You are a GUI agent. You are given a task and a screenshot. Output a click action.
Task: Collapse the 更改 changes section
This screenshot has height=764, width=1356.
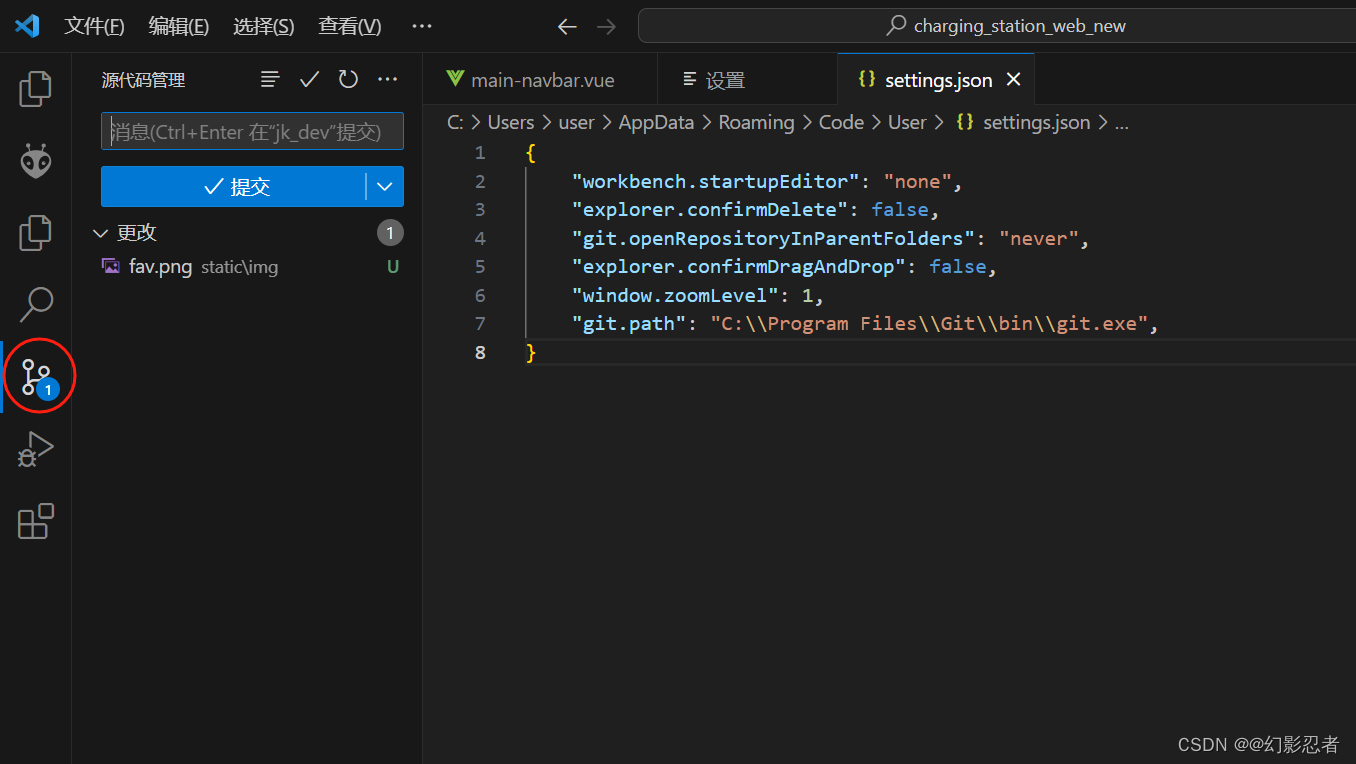coord(100,232)
